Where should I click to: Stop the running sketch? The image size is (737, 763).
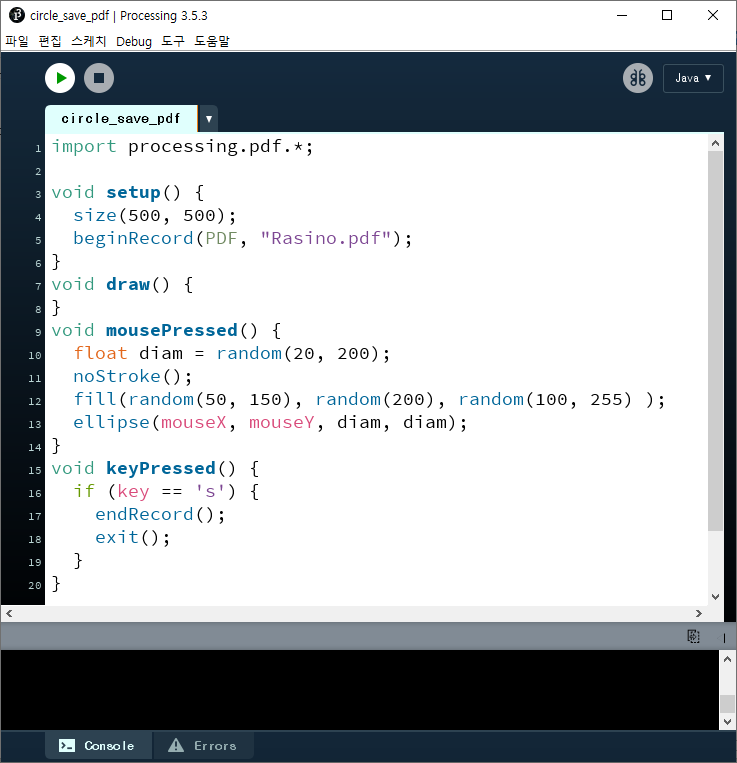[99, 78]
